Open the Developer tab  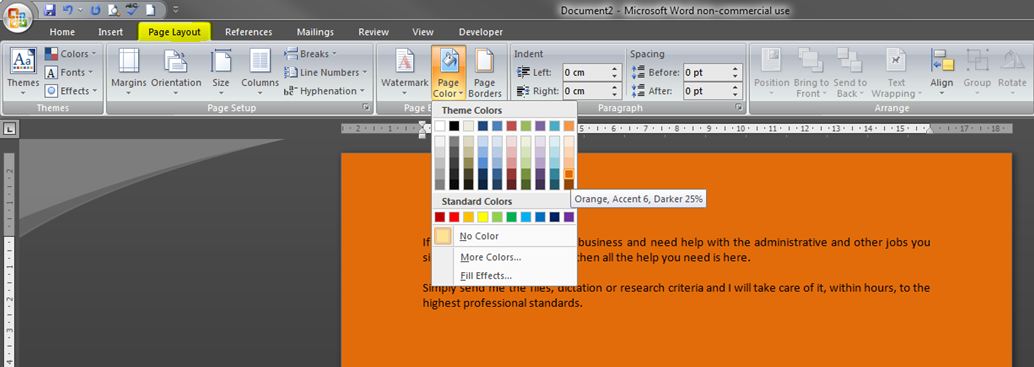pyautogui.click(x=481, y=32)
